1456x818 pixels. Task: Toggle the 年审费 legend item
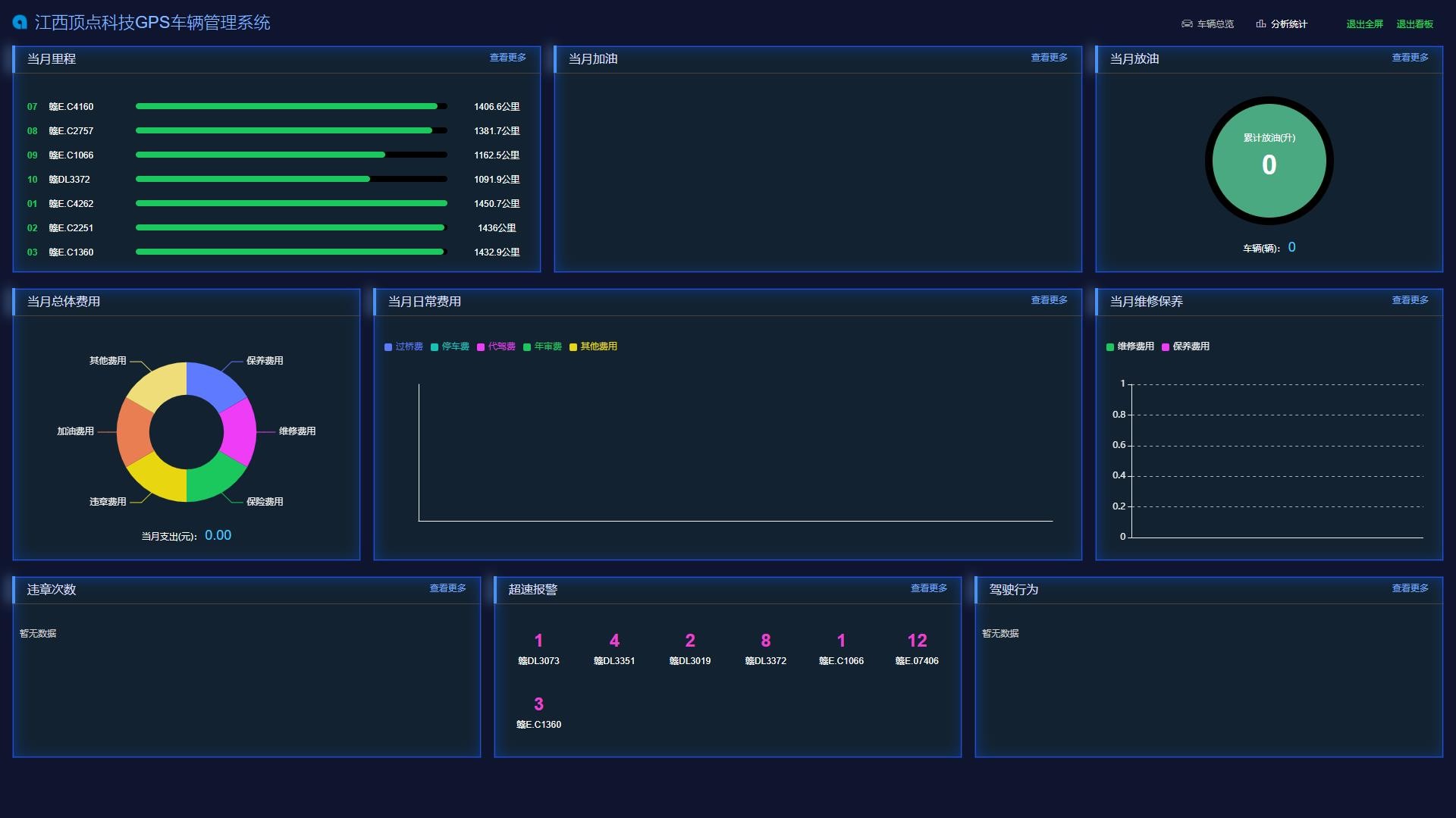542,346
